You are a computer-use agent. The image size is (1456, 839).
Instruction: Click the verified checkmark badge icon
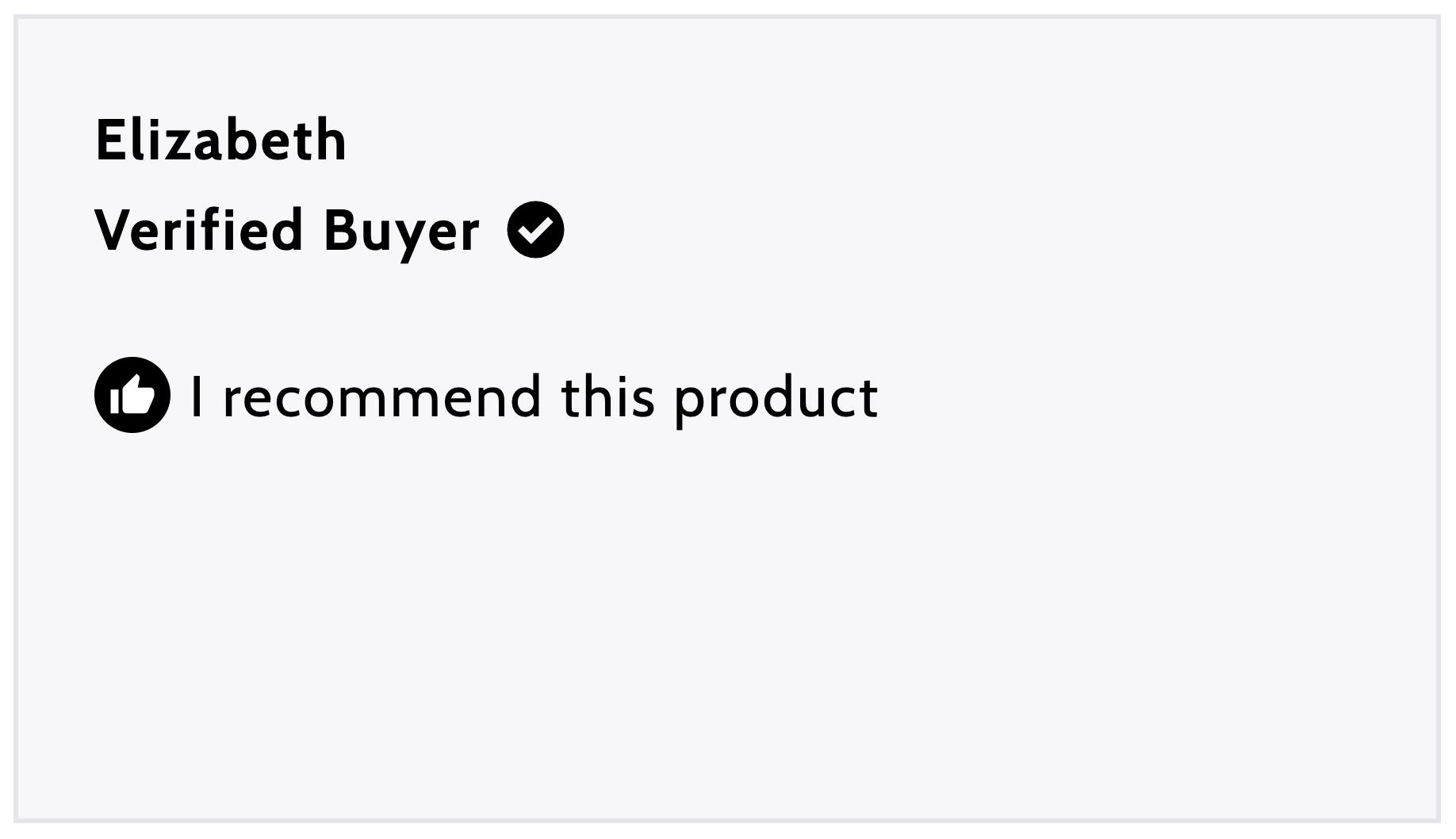tap(536, 229)
